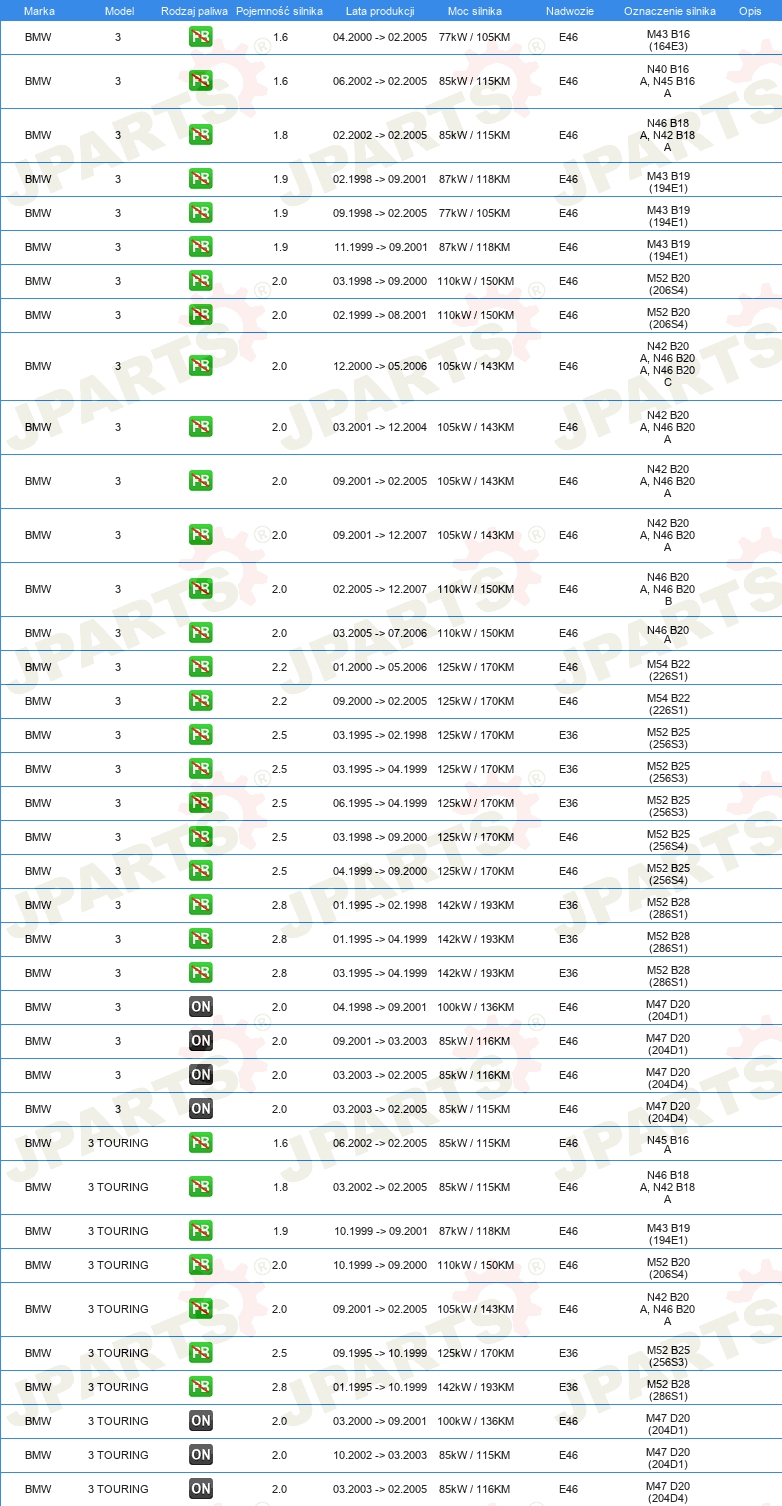The height and width of the screenshot is (1506, 782).
Task: Click the petrol icon in the M54 B22 01.2000 row
Action: (200, 667)
